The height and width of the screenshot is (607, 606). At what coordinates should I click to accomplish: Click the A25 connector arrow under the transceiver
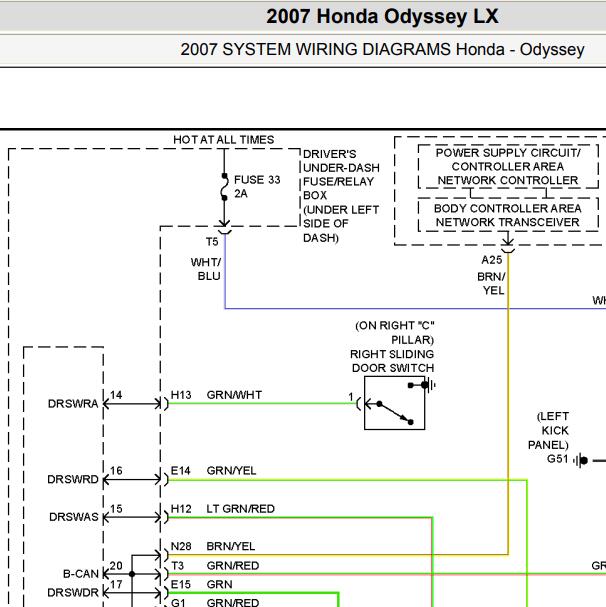tap(508, 246)
